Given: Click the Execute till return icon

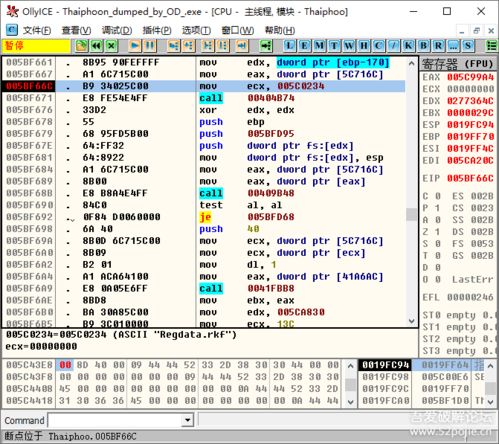Looking at the screenshot, I should [x=242, y=46].
